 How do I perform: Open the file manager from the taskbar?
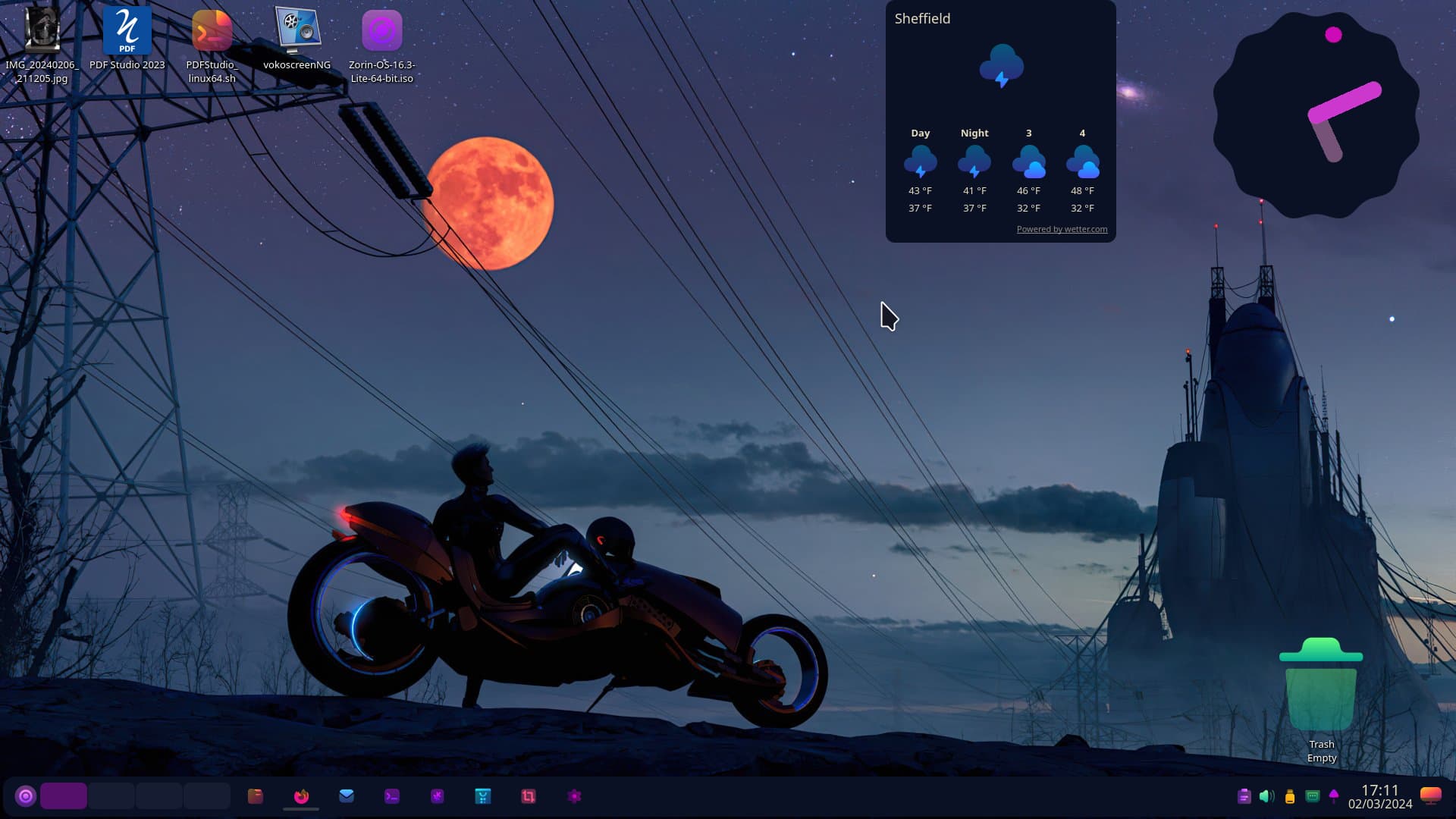[256, 796]
